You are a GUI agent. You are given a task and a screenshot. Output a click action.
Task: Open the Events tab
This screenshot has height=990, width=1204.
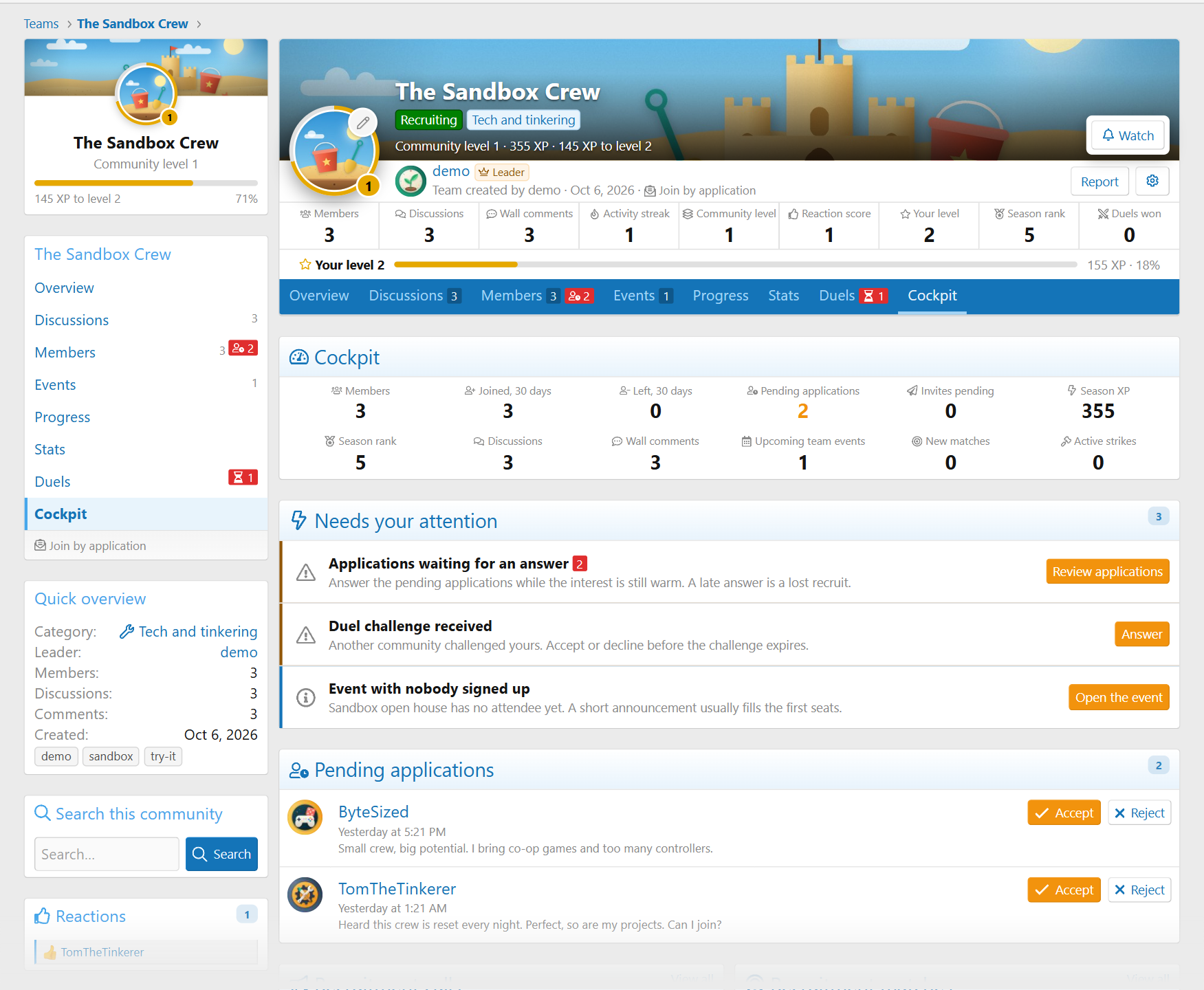coord(643,296)
